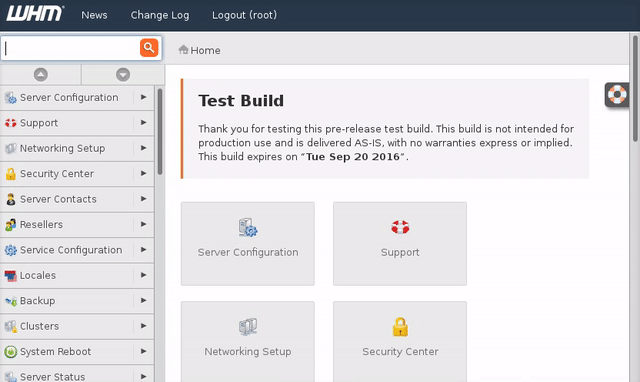Expand all menu sections with down arrow
The height and width of the screenshot is (382, 640).
point(123,75)
